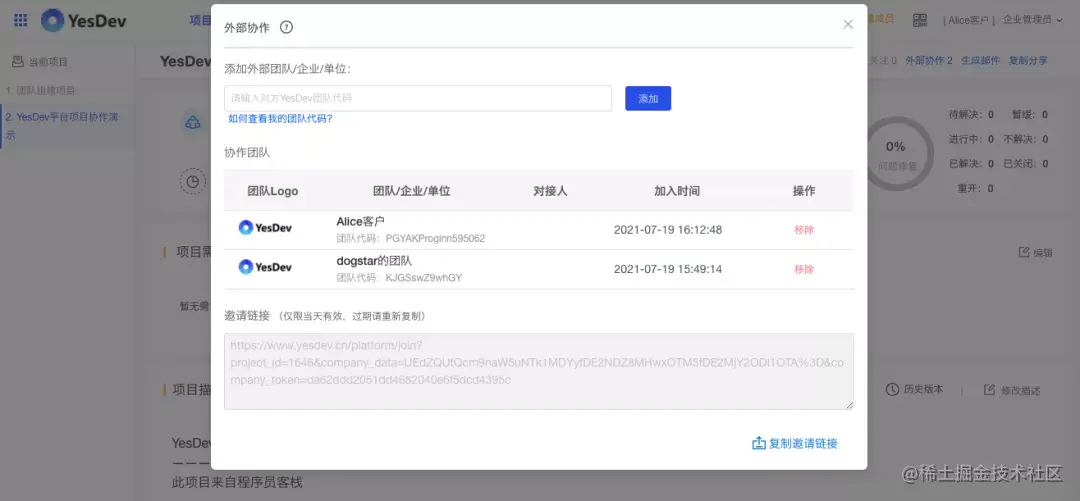
Task: Click the team code PGYAKProginn595062
Action: point(435,238)
